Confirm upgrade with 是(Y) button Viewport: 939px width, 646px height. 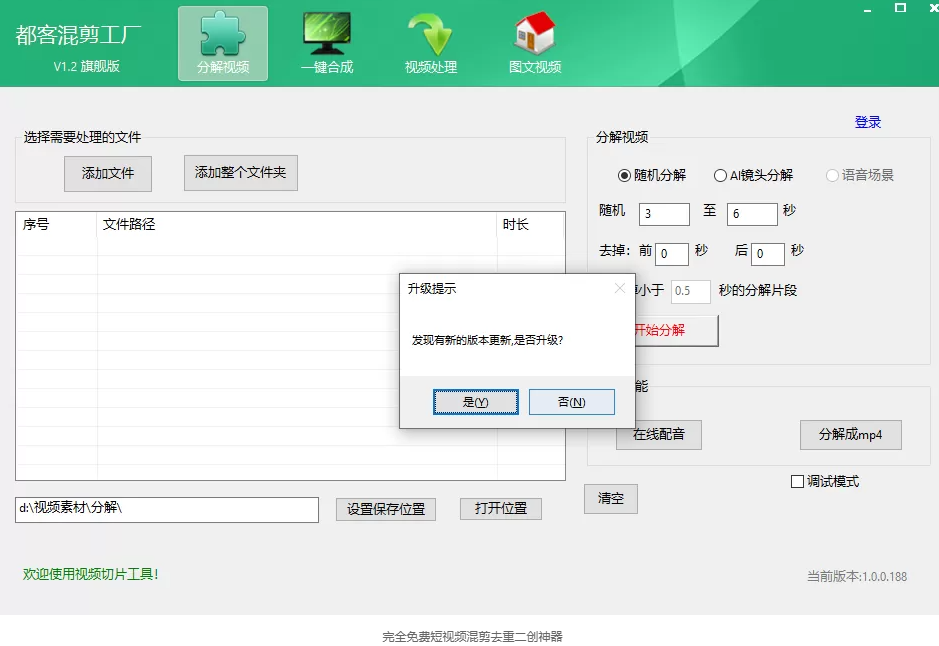click(x=475, y=402)
